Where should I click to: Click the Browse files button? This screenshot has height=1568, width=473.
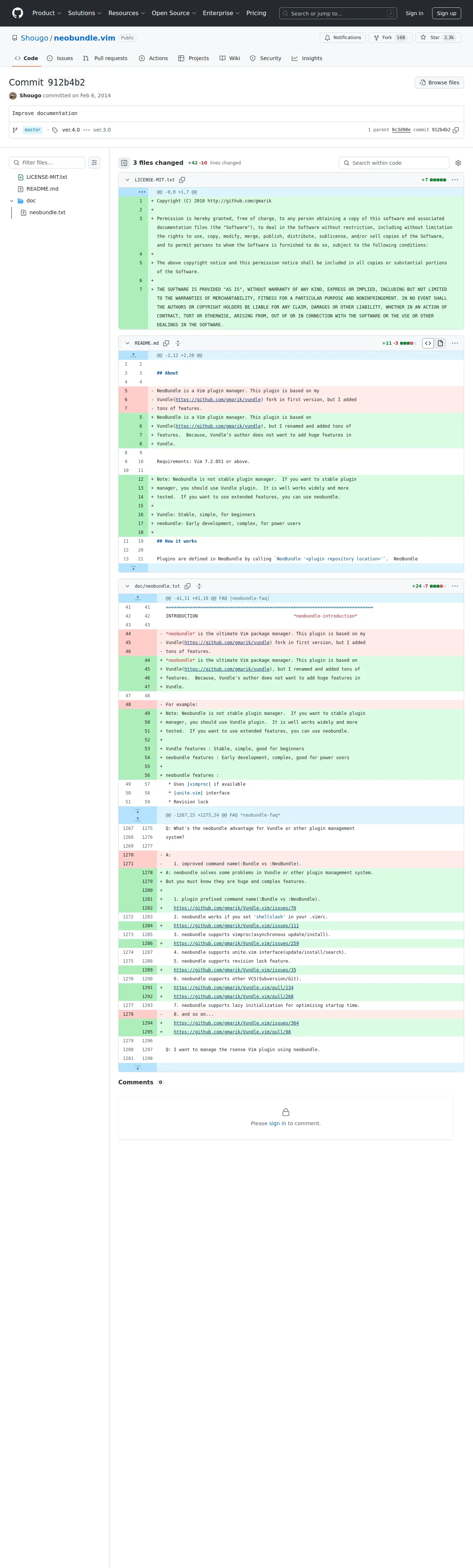[439, 83]
